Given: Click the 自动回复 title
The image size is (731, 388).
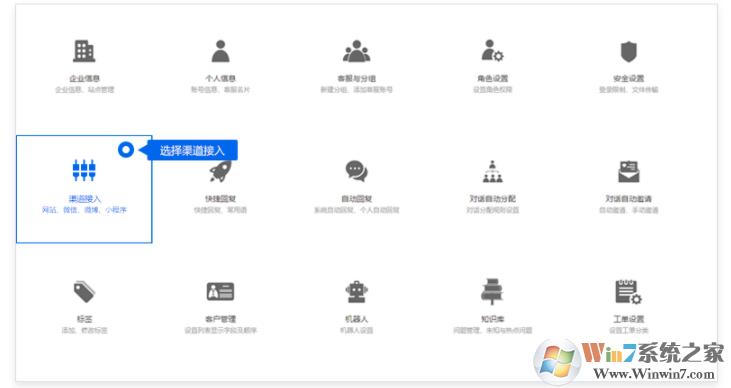Looking at the screenshot, I should click(x=357, y=199).
